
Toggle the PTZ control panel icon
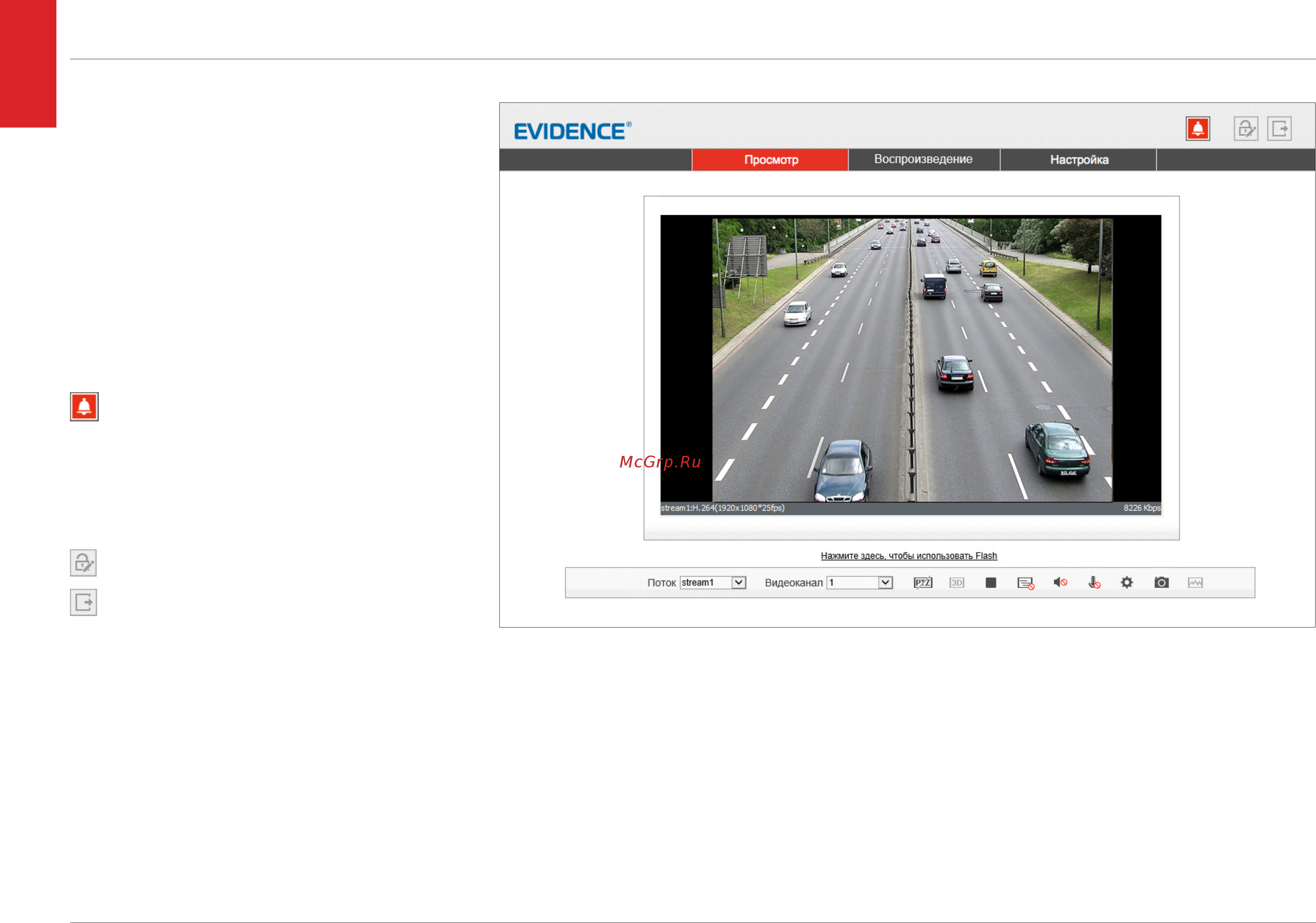click(x=923, y=583)
